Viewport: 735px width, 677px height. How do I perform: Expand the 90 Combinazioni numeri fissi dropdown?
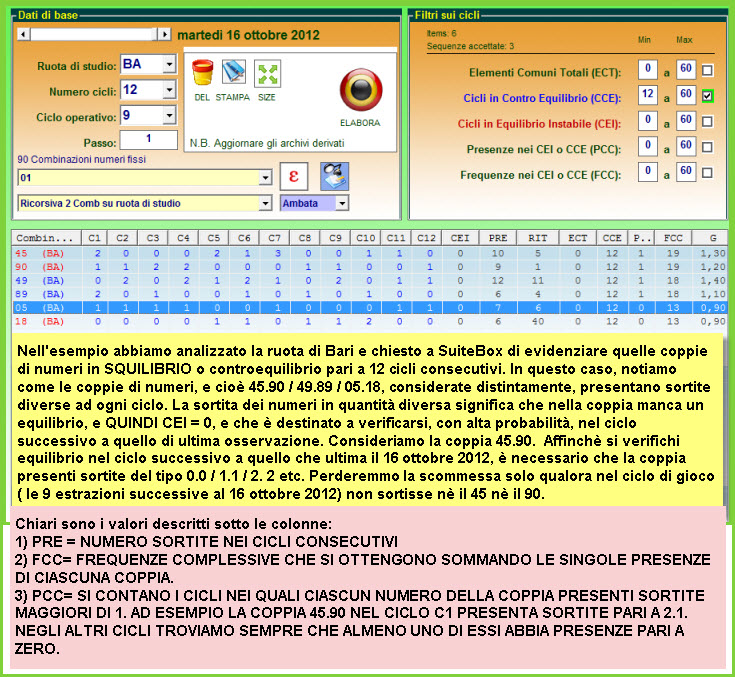[265, 178]
